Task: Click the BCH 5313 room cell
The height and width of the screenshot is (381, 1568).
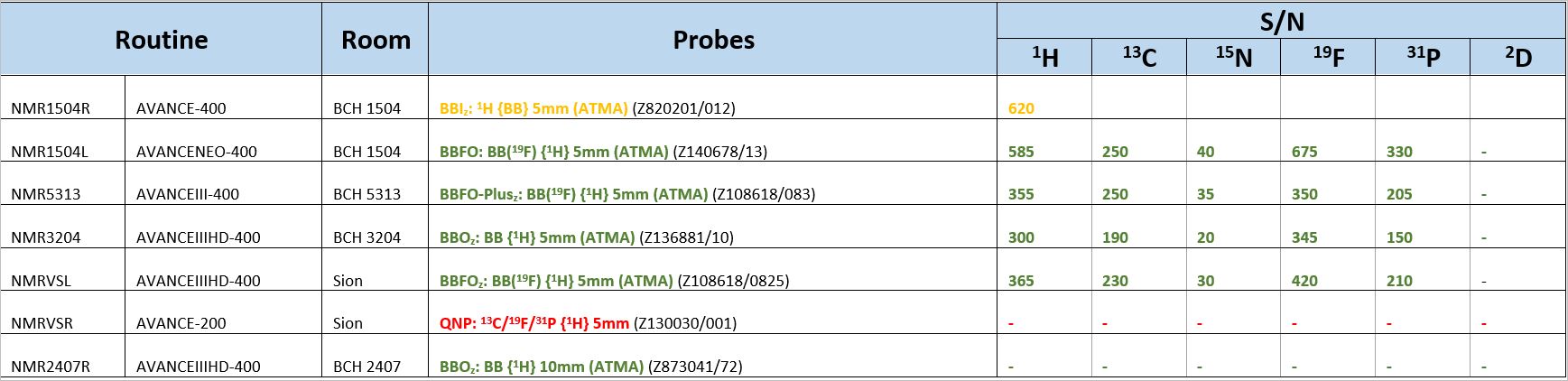Action: pyautogui.click(x=366, y=194)
